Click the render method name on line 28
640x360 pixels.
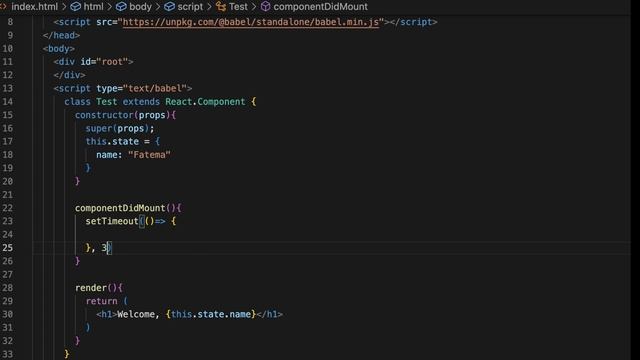(91, 288)
